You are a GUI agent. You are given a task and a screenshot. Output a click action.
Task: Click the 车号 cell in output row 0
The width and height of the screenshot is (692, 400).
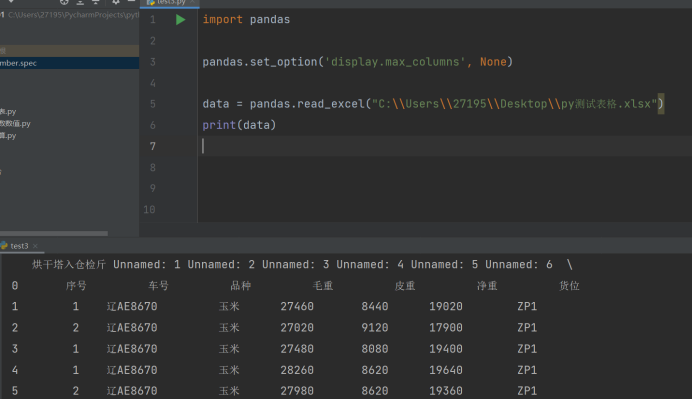coord(158,286)
